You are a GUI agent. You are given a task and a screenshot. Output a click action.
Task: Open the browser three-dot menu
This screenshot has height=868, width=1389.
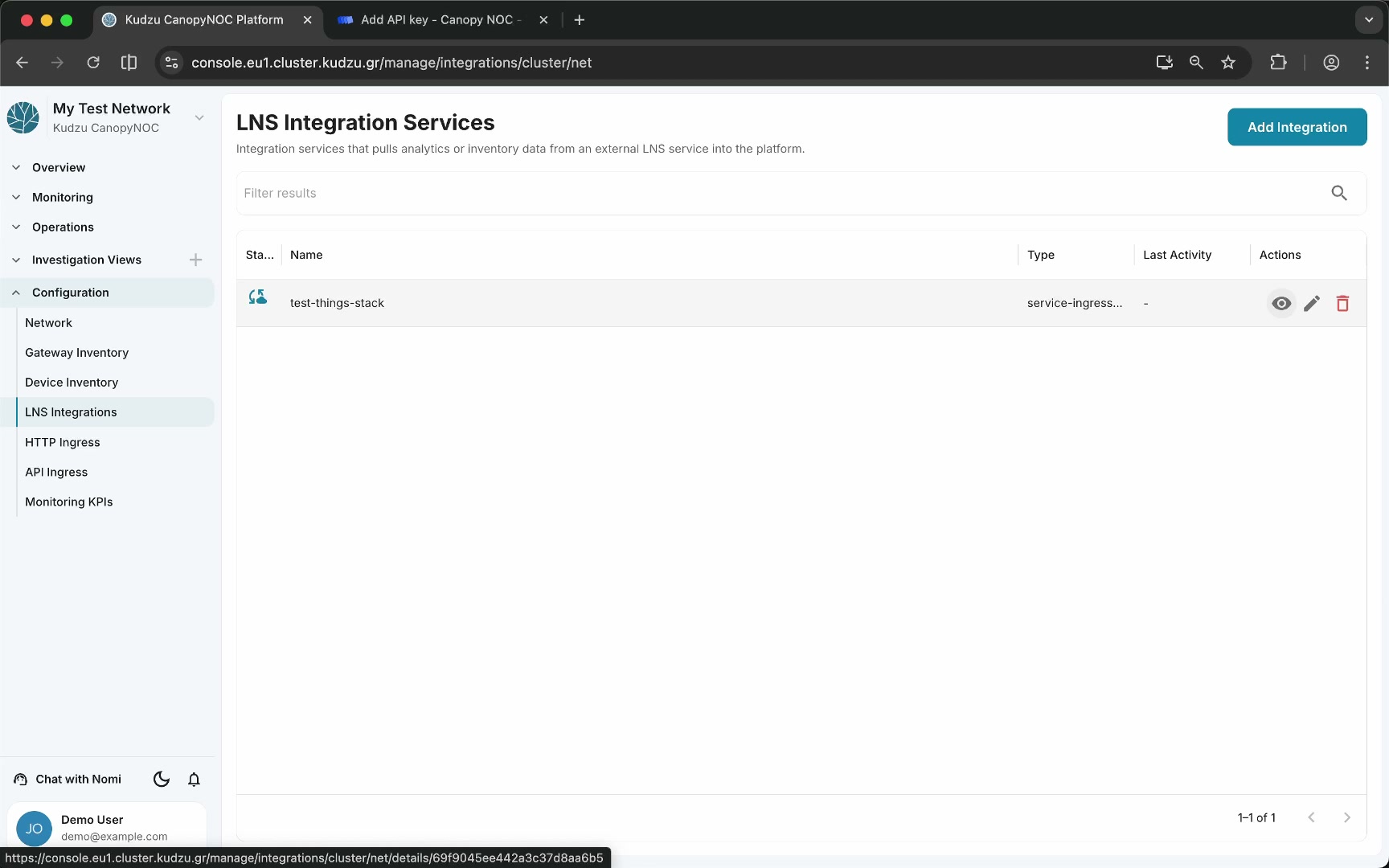coord(1367,63)
